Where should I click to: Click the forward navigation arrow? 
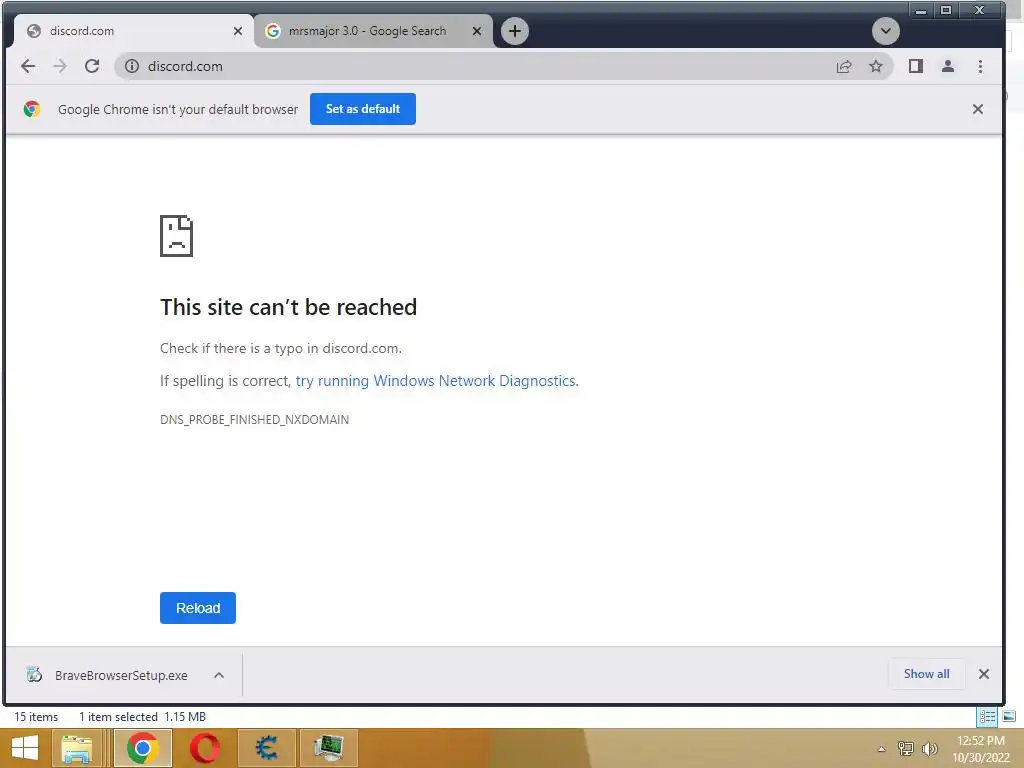click(60, 66)
